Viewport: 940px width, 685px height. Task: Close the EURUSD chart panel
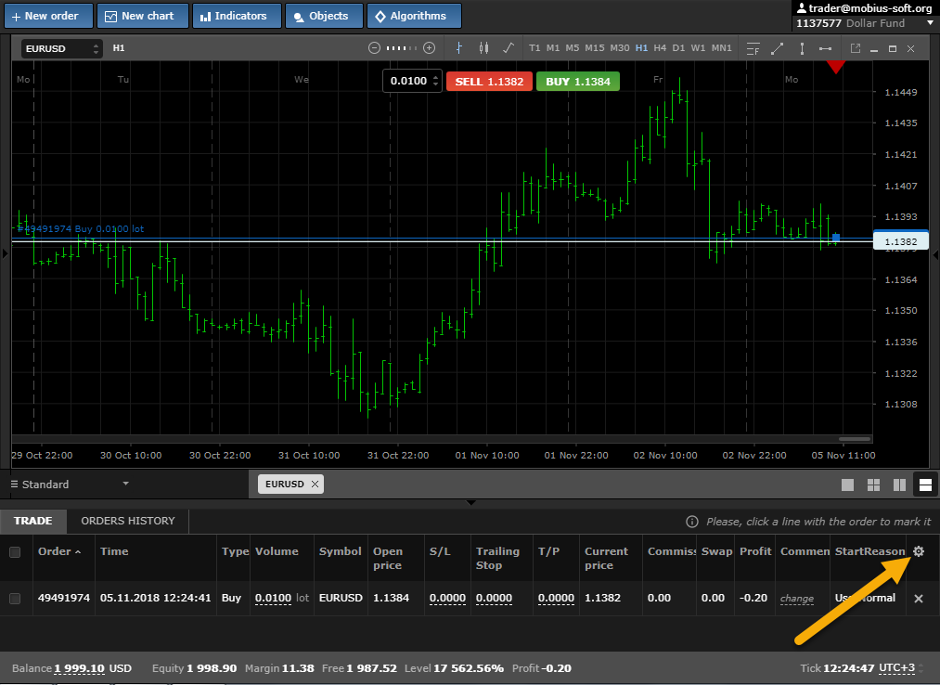(x=911, y=49)
